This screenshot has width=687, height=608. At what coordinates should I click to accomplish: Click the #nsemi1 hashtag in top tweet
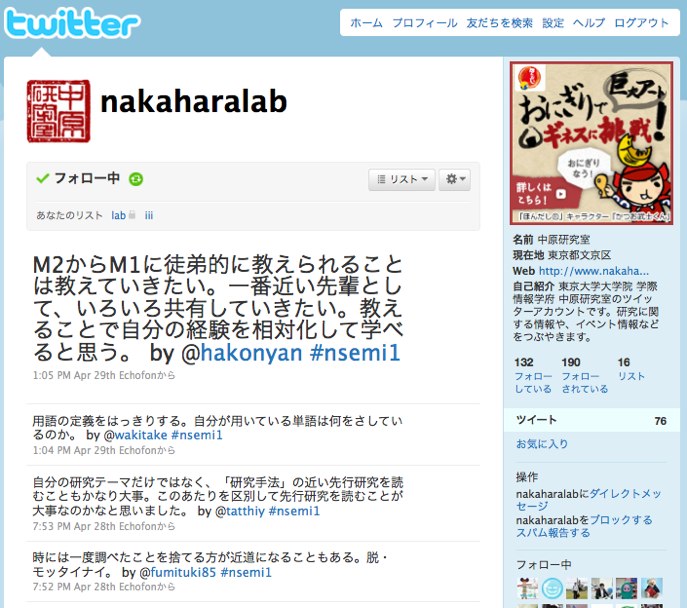pyautogui.click(x=355, y=353)
